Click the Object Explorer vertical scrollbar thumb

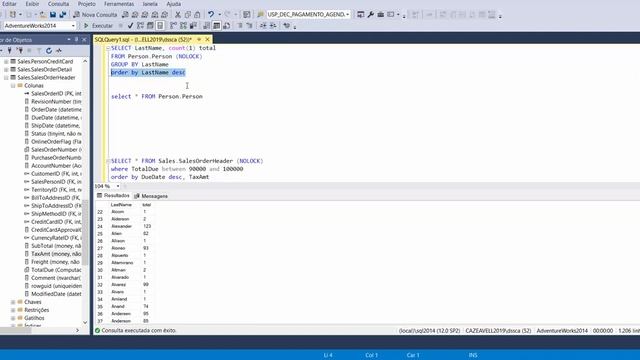85,233
